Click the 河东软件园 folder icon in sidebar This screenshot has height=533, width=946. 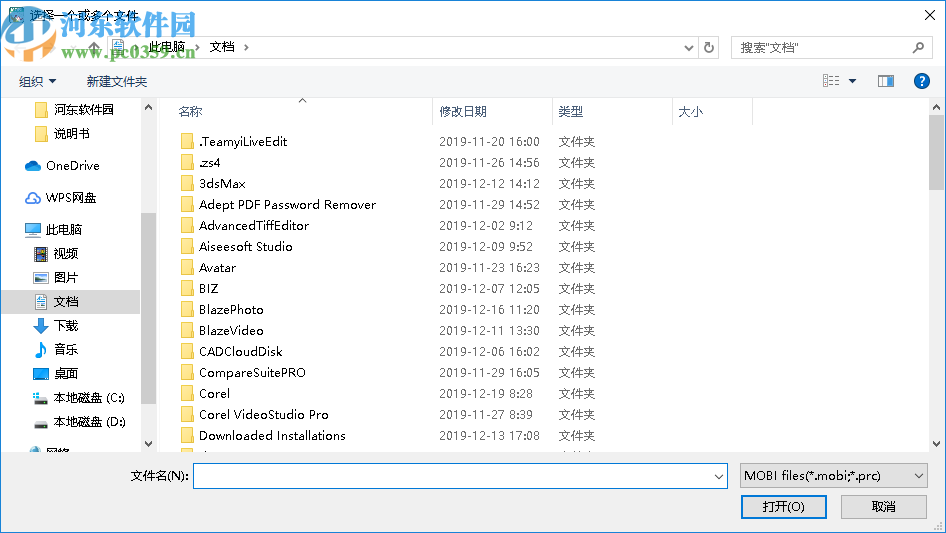41,109
